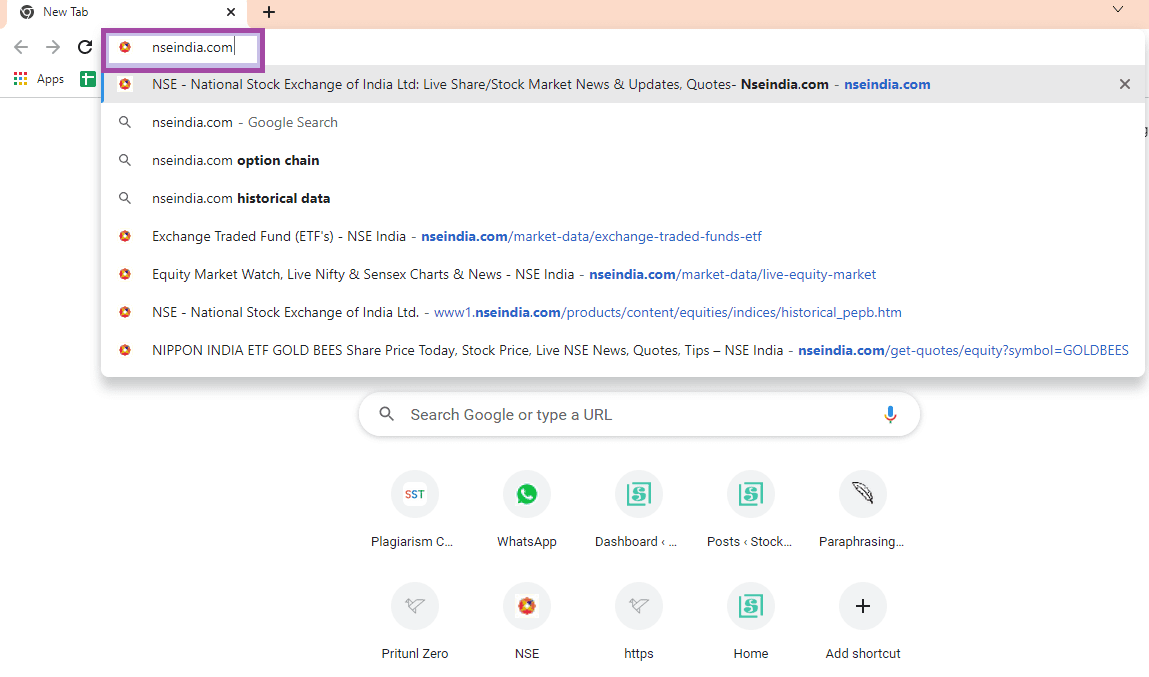Screen dimensions: 1149x677
Task: Select the NSE National Stock Exchange top suggestion
Action: (x=623, y=84)
